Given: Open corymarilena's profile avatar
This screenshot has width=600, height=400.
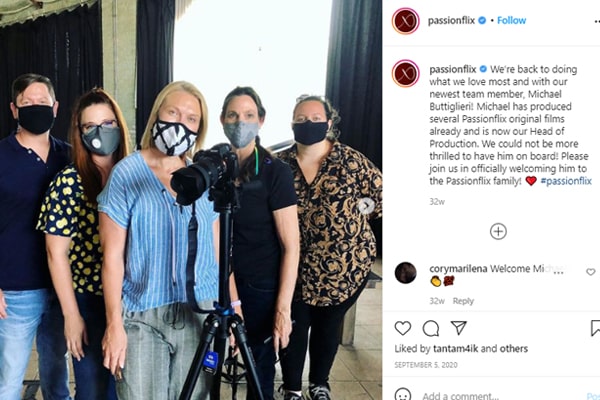Looking at the screenshot, I should pyautogui.click(x=406, y=273).
